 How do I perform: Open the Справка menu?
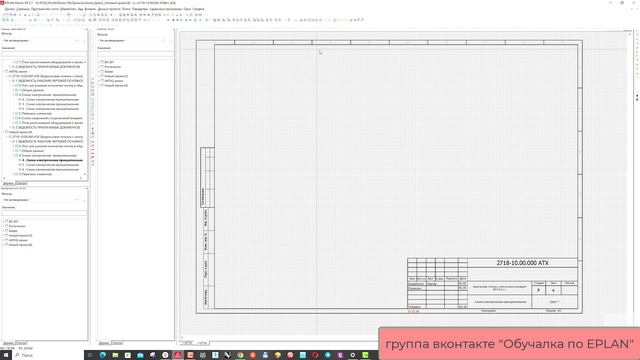(198, 9)
